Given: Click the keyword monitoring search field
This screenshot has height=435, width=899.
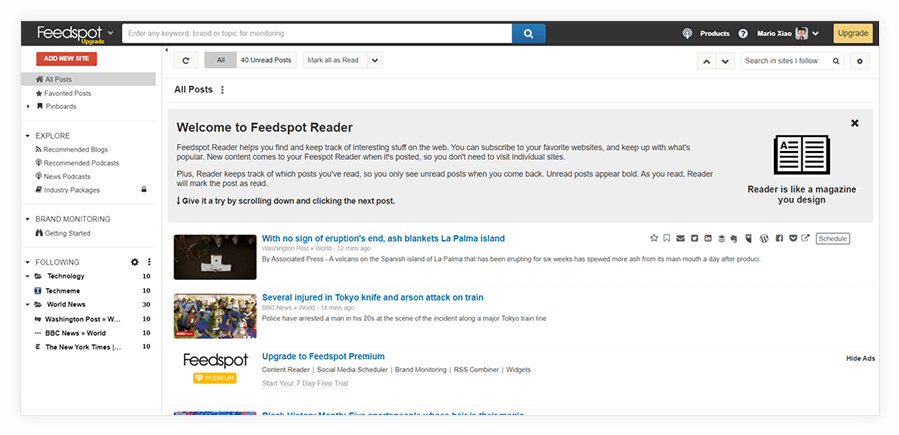Looking at the screenshot, I should 317,33.
